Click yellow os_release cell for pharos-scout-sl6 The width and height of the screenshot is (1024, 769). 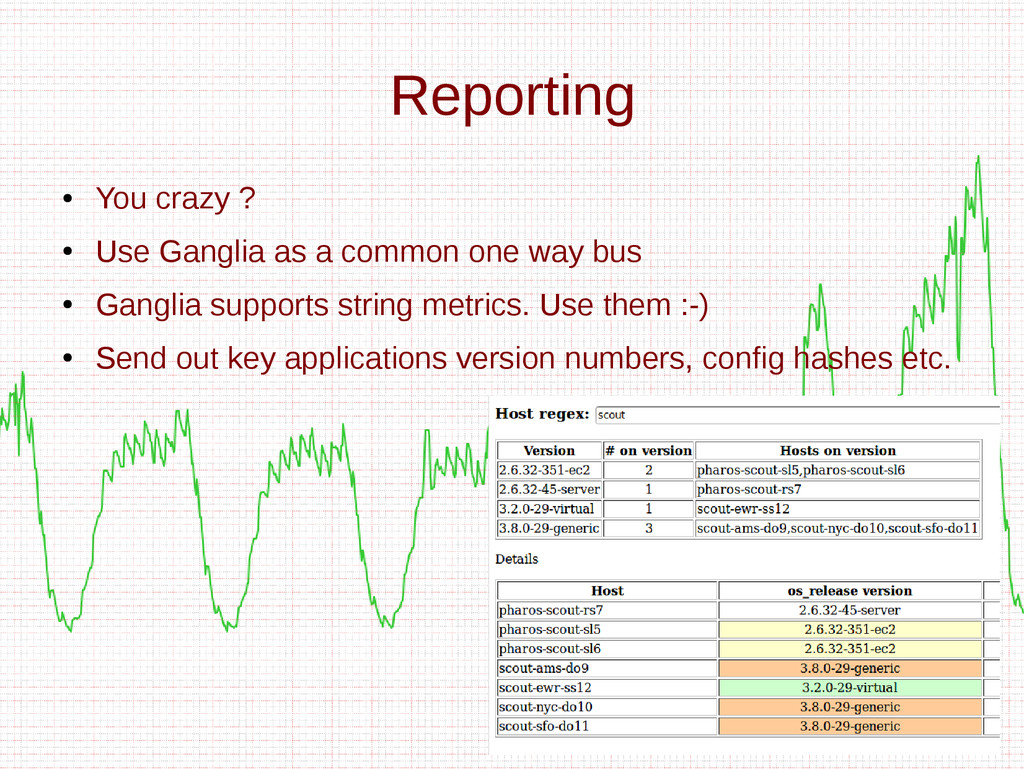pos(850,649)
